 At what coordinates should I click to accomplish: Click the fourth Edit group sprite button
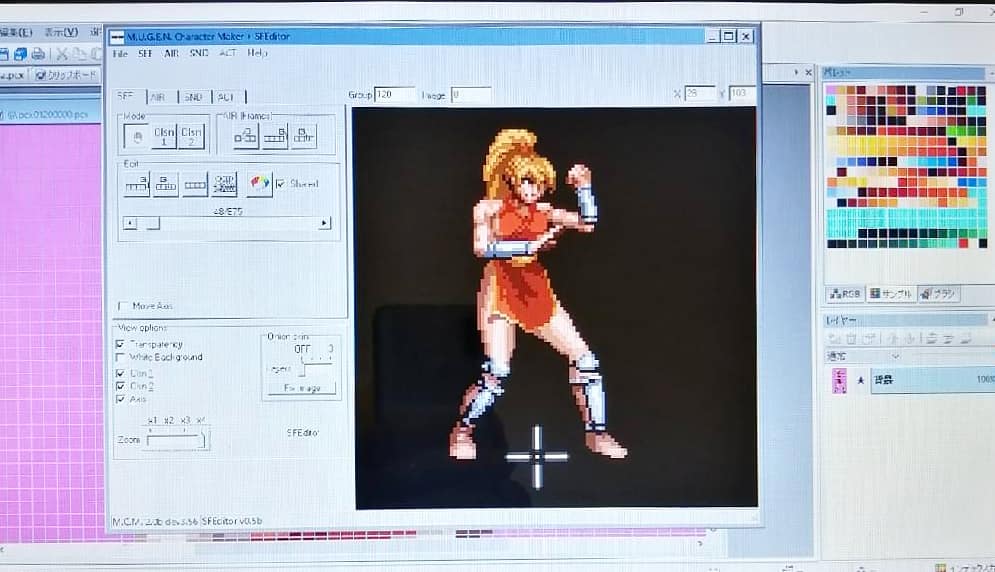[224, 184]
